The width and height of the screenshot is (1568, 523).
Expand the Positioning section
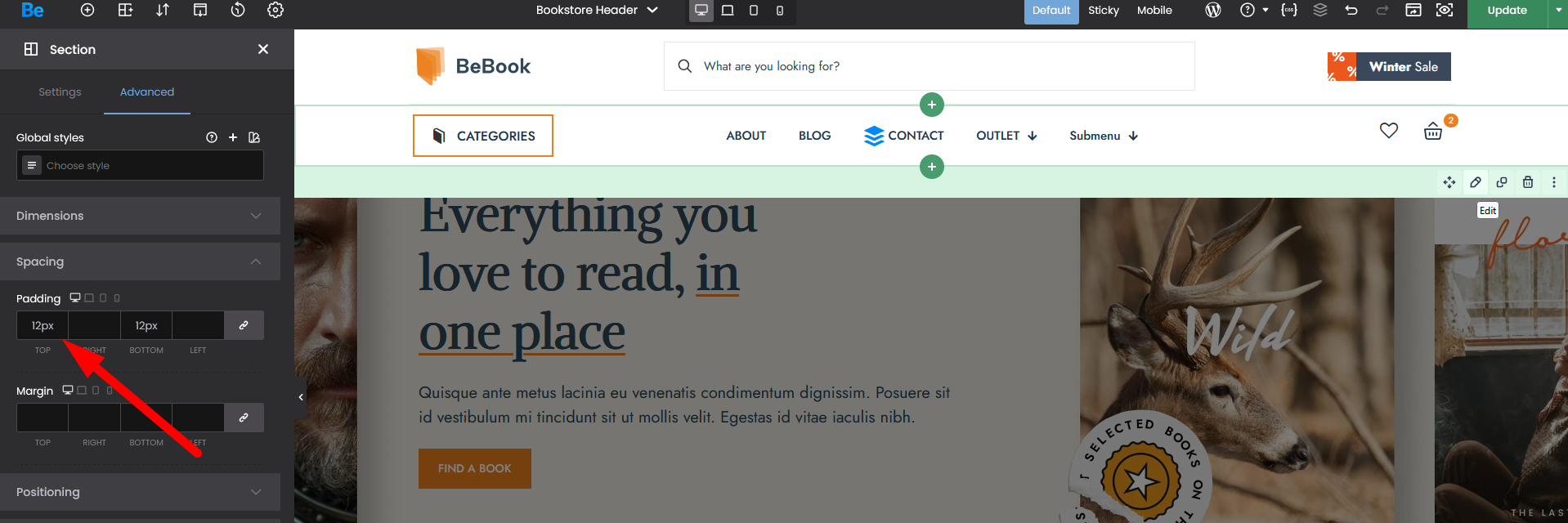click(x=140, y=492)
